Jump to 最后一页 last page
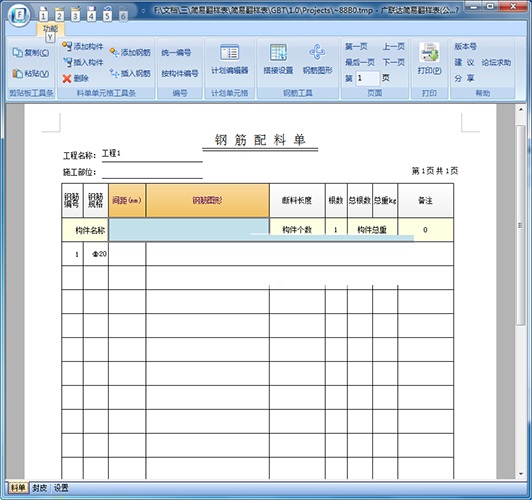The height and width of the screenshot is (500, 532). (360, 62)
